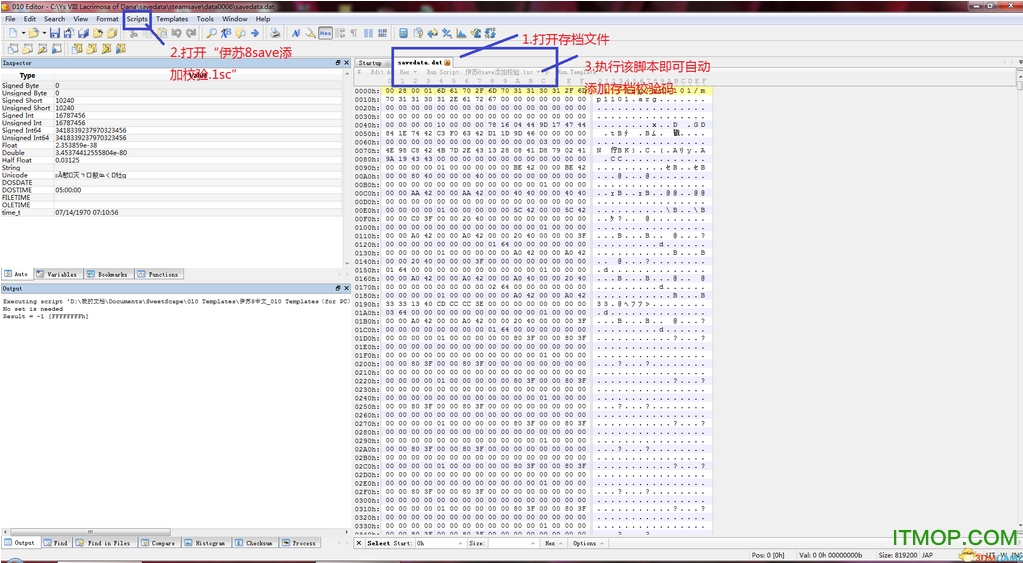Open the Hex view-mode dropdown under file tabs
Screen dimensions: 1023x563
point(407,72)
